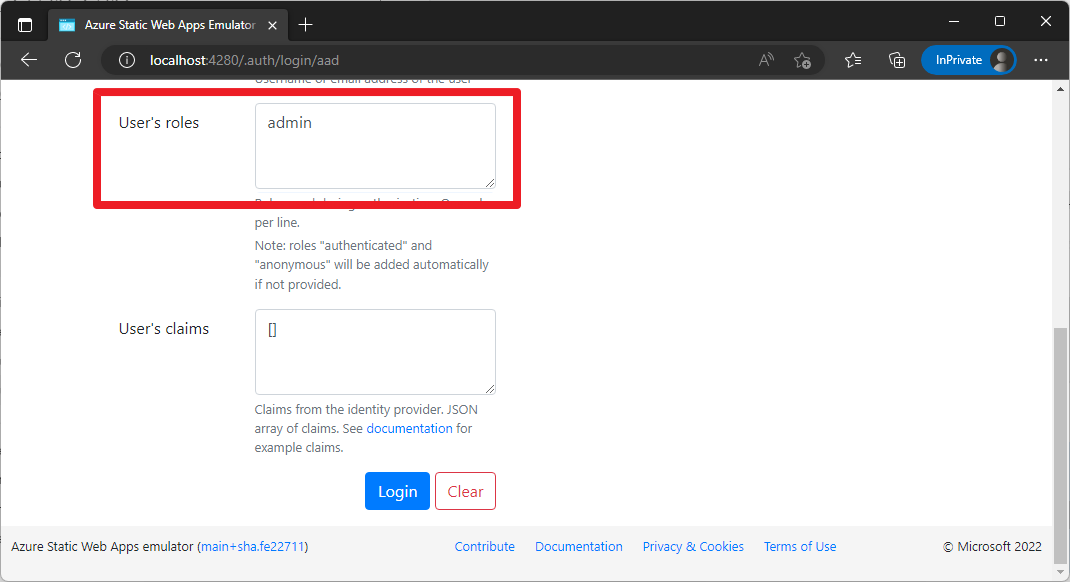Maximize the browser window
Image resolution: width=1070 pixels, height=582 pixels.
(1000, 22)
